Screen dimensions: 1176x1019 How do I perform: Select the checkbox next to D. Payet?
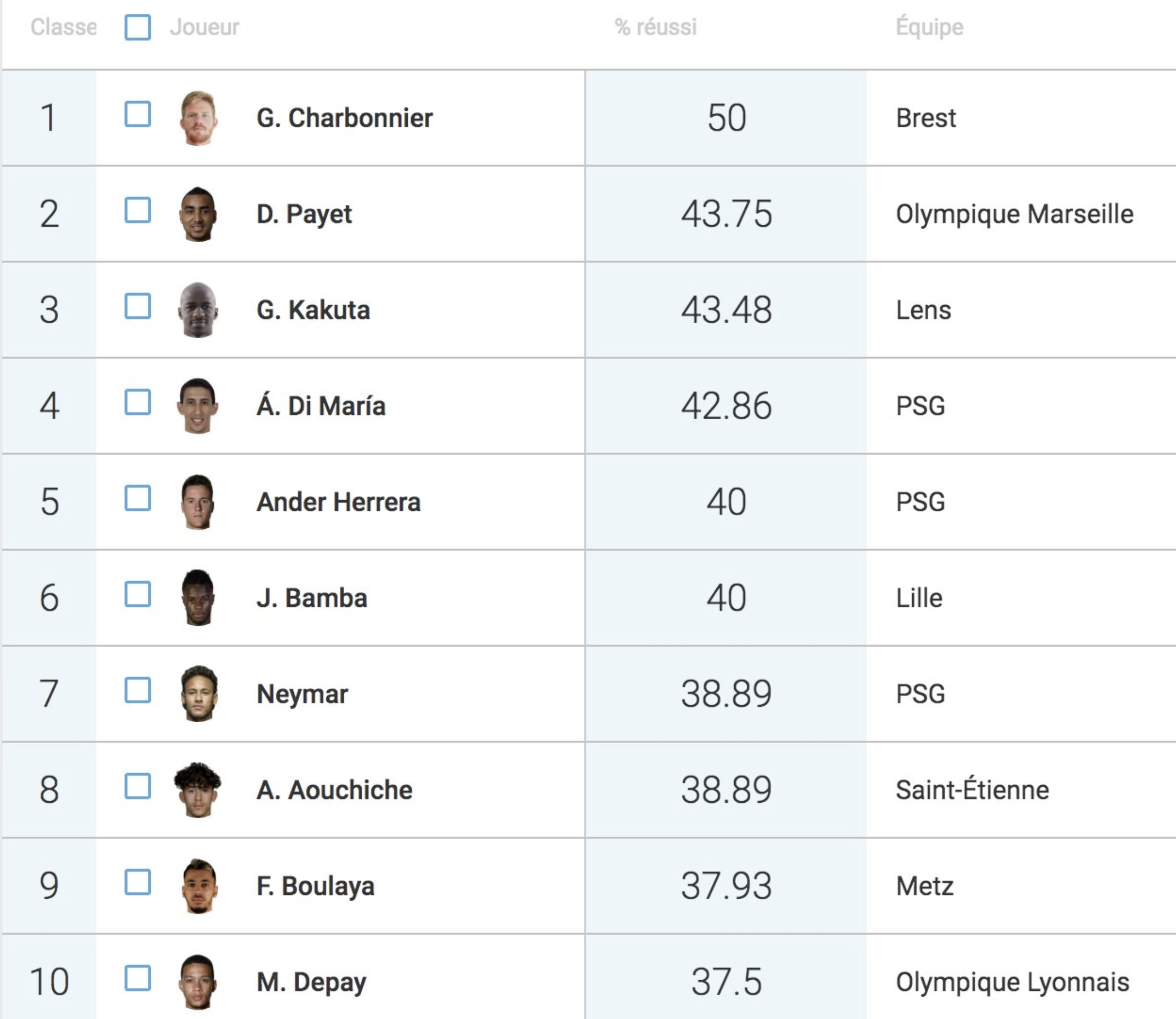[138, 211]
